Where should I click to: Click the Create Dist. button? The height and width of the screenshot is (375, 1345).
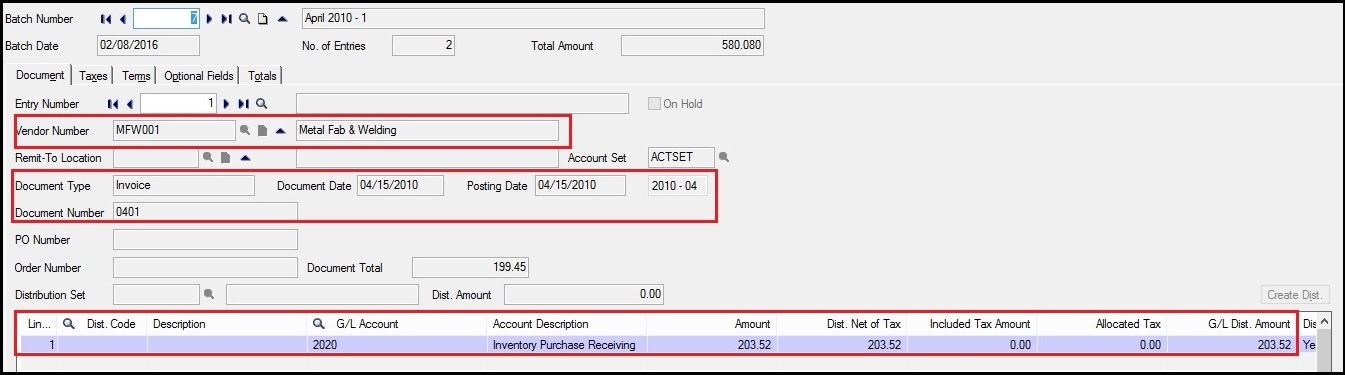pos(1295,295)
